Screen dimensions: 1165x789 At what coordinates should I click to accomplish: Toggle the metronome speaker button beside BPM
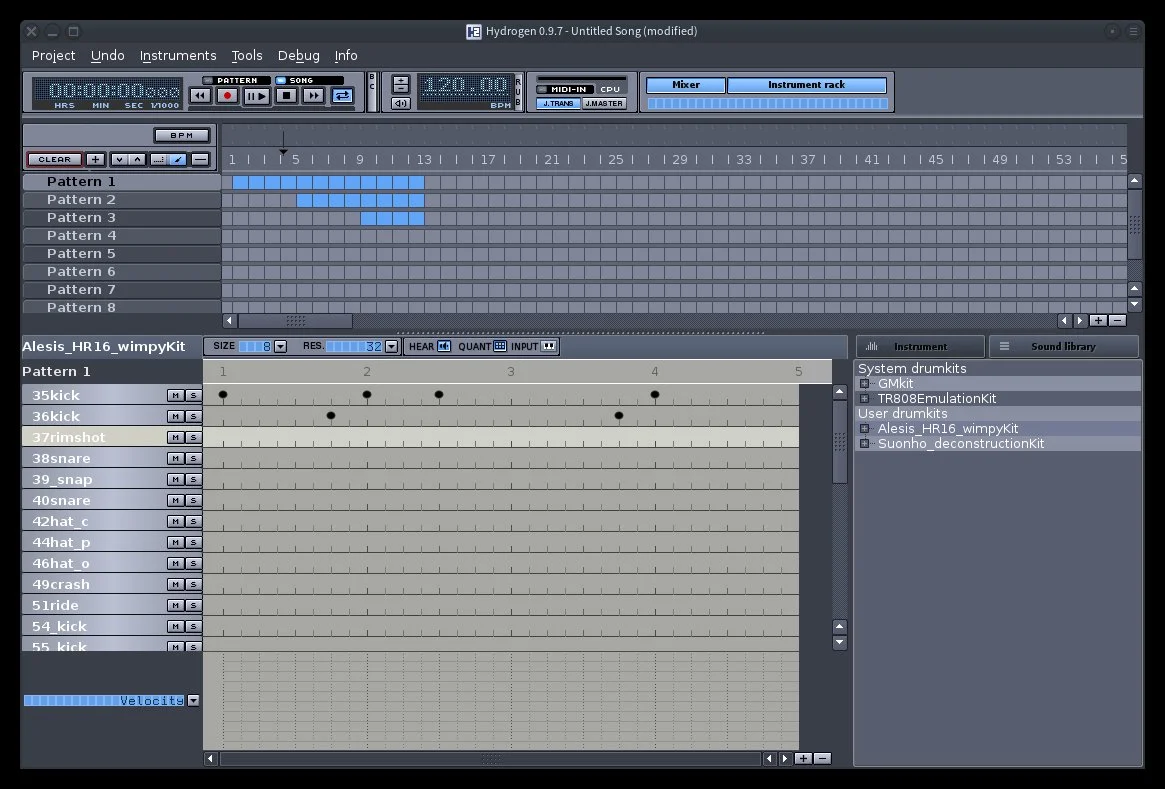pyautogui.click(x=400, y=103)
